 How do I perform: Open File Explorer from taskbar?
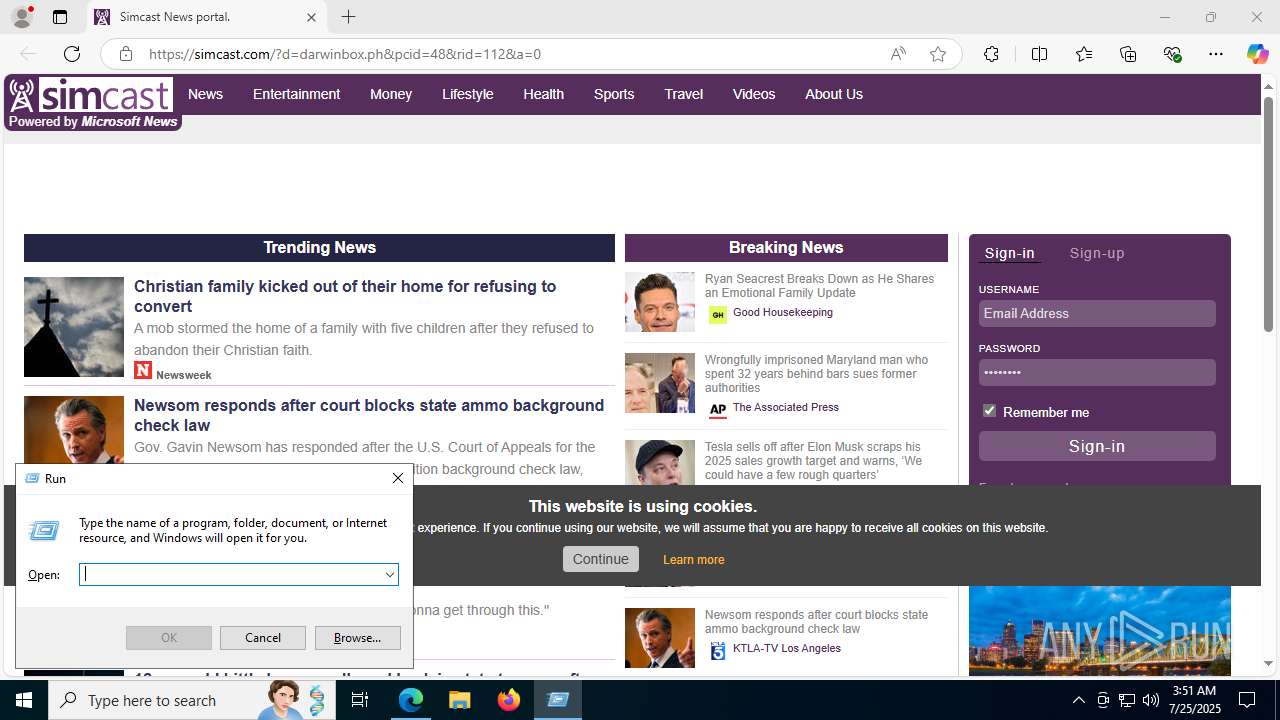[x=460, y=700]
